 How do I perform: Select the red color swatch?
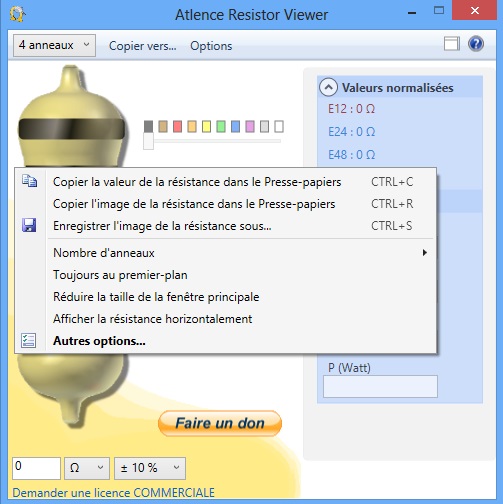click(177, 127)
